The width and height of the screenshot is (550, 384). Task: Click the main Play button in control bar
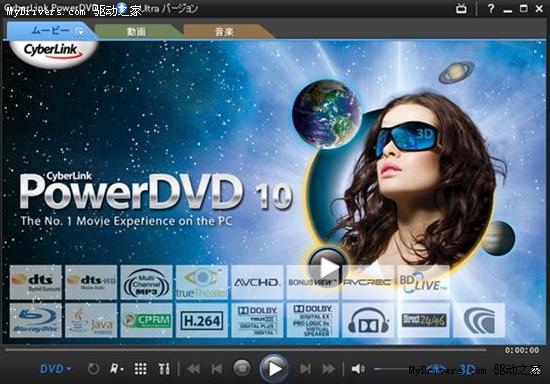(x=274, y=369)
